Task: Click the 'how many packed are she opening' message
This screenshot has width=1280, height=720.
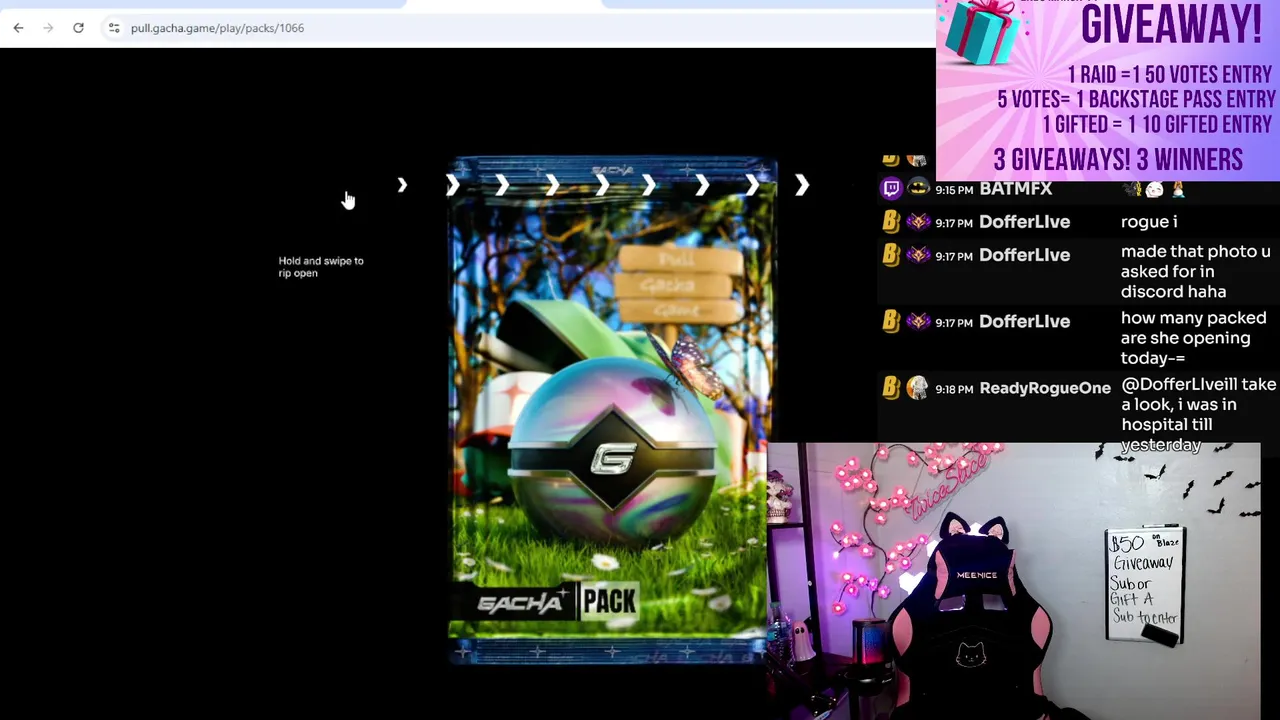Action: [x=1193, y=338]
